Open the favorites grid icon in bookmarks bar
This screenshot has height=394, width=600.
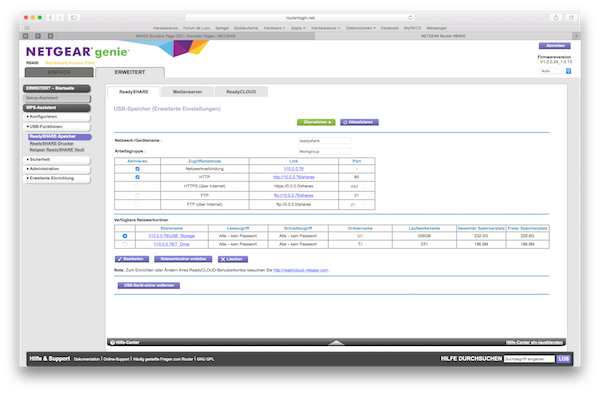27,28
